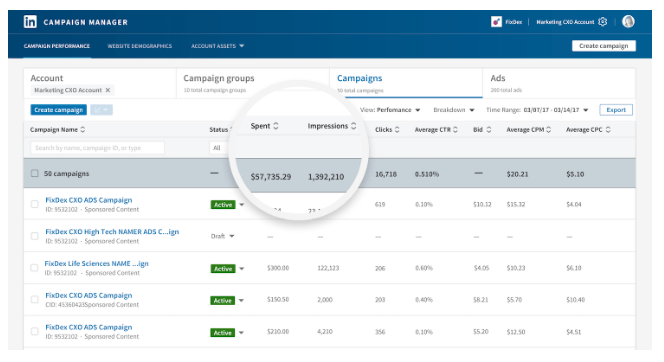Click the campaign search field
The width and height of the screenshot is (664, 362).
[97, 148]
